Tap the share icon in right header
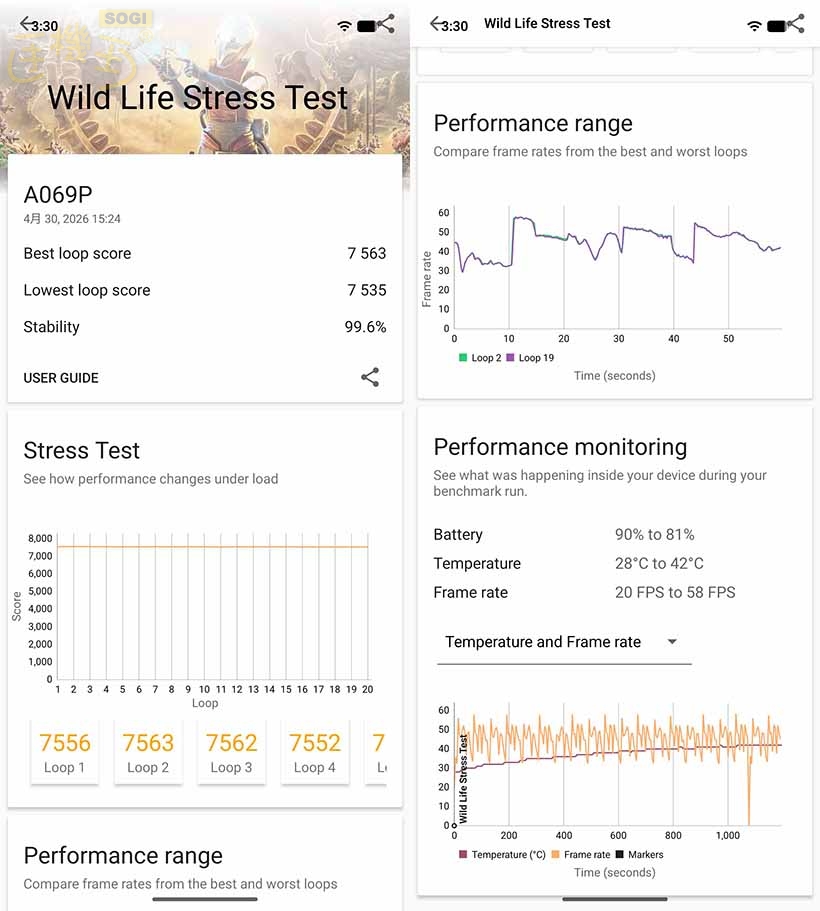 pyautogui.click(x=795, y=23)
